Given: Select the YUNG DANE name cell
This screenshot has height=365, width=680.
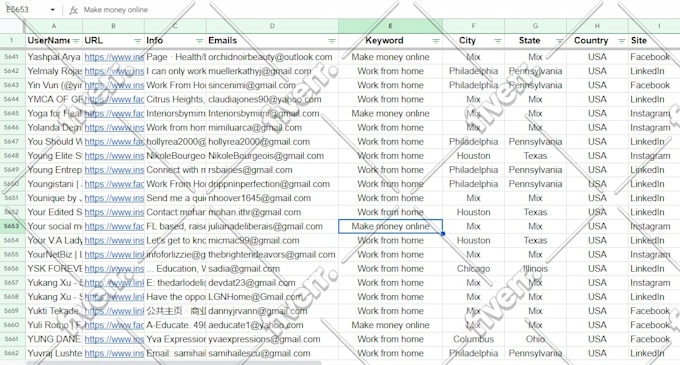Looking at the screenshot, I should (54, 339).
